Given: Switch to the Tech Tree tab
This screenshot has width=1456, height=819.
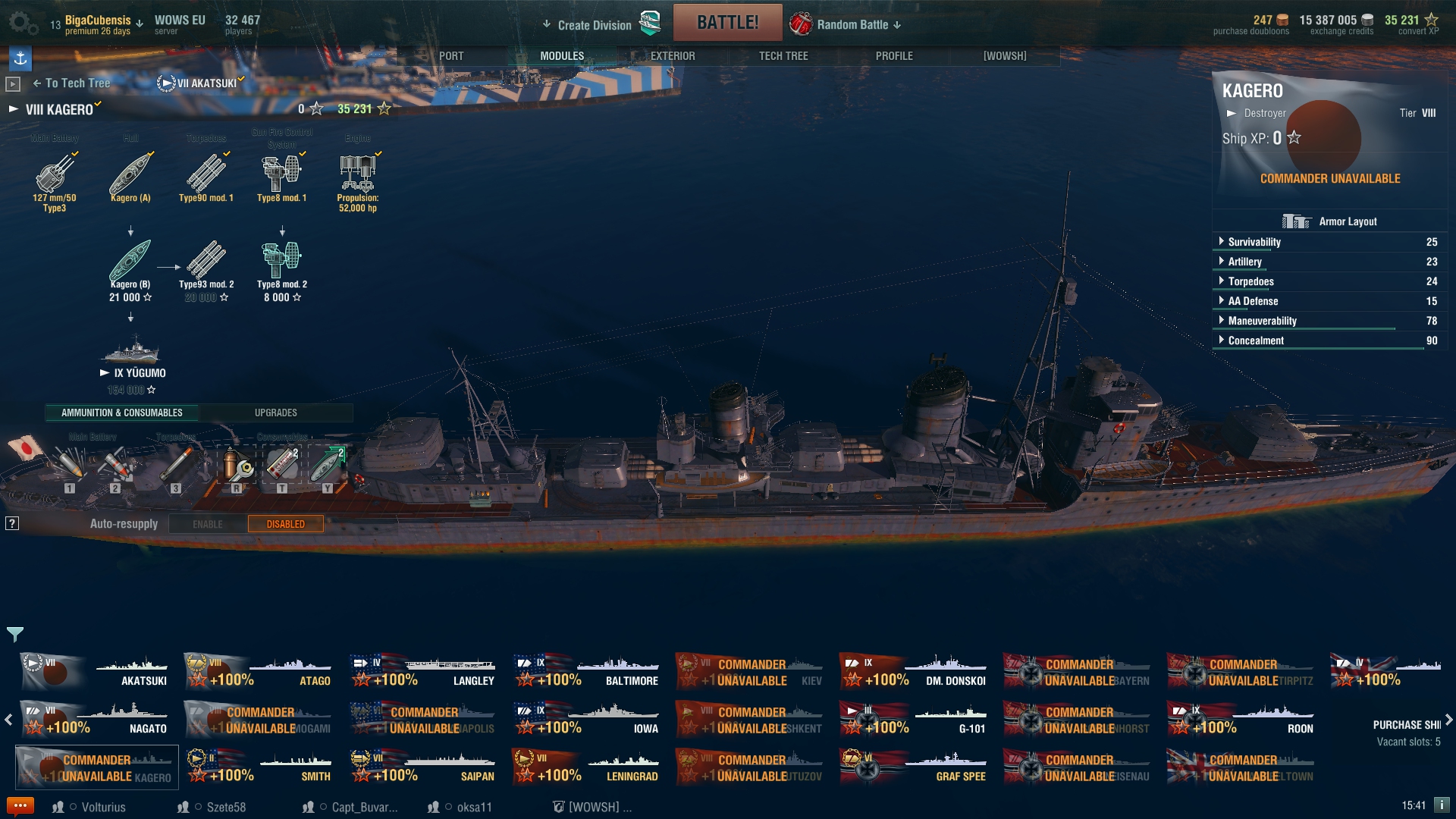Looking at the screenshot, I should click(x=783, y=56).
